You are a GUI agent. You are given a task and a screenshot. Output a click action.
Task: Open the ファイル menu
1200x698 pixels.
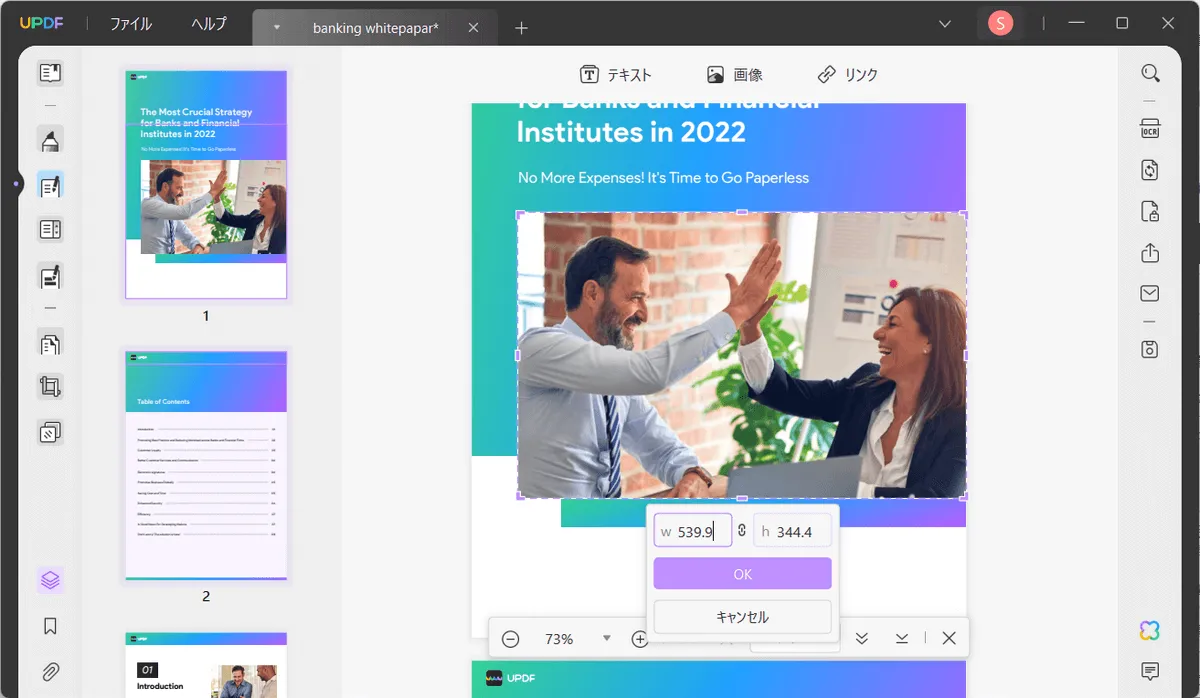pyautogui.click(x=131, y=23)
